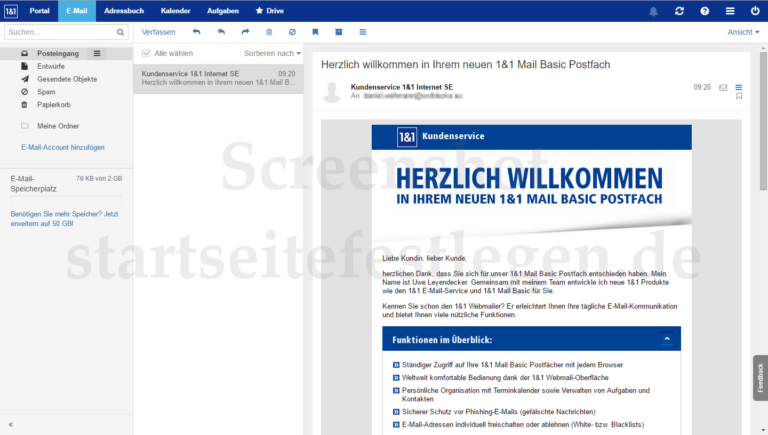
Task: Select the Entwürfe folder
Action: 51,66
